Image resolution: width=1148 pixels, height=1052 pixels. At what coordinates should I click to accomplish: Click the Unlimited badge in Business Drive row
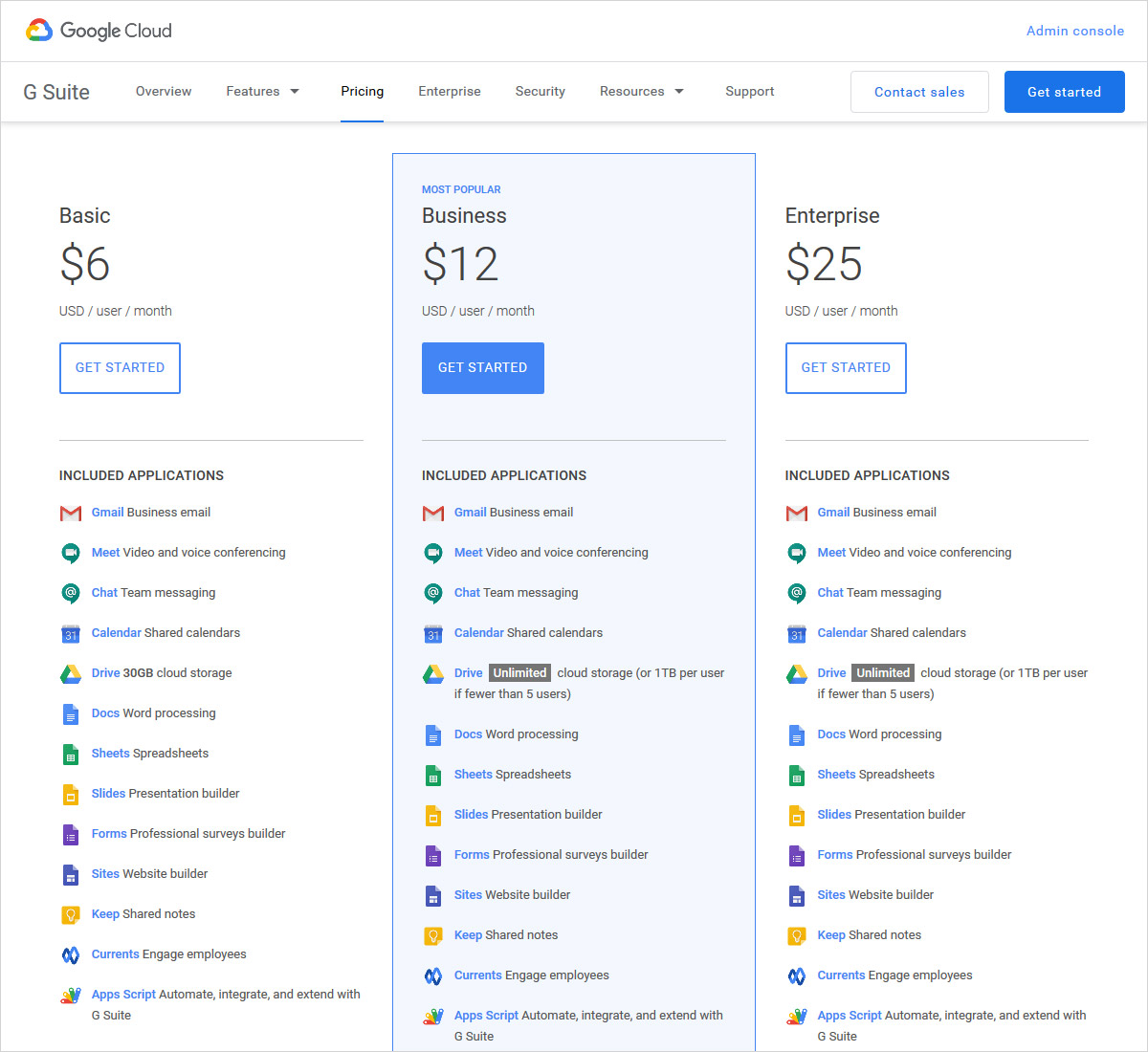tap(519, 673)
